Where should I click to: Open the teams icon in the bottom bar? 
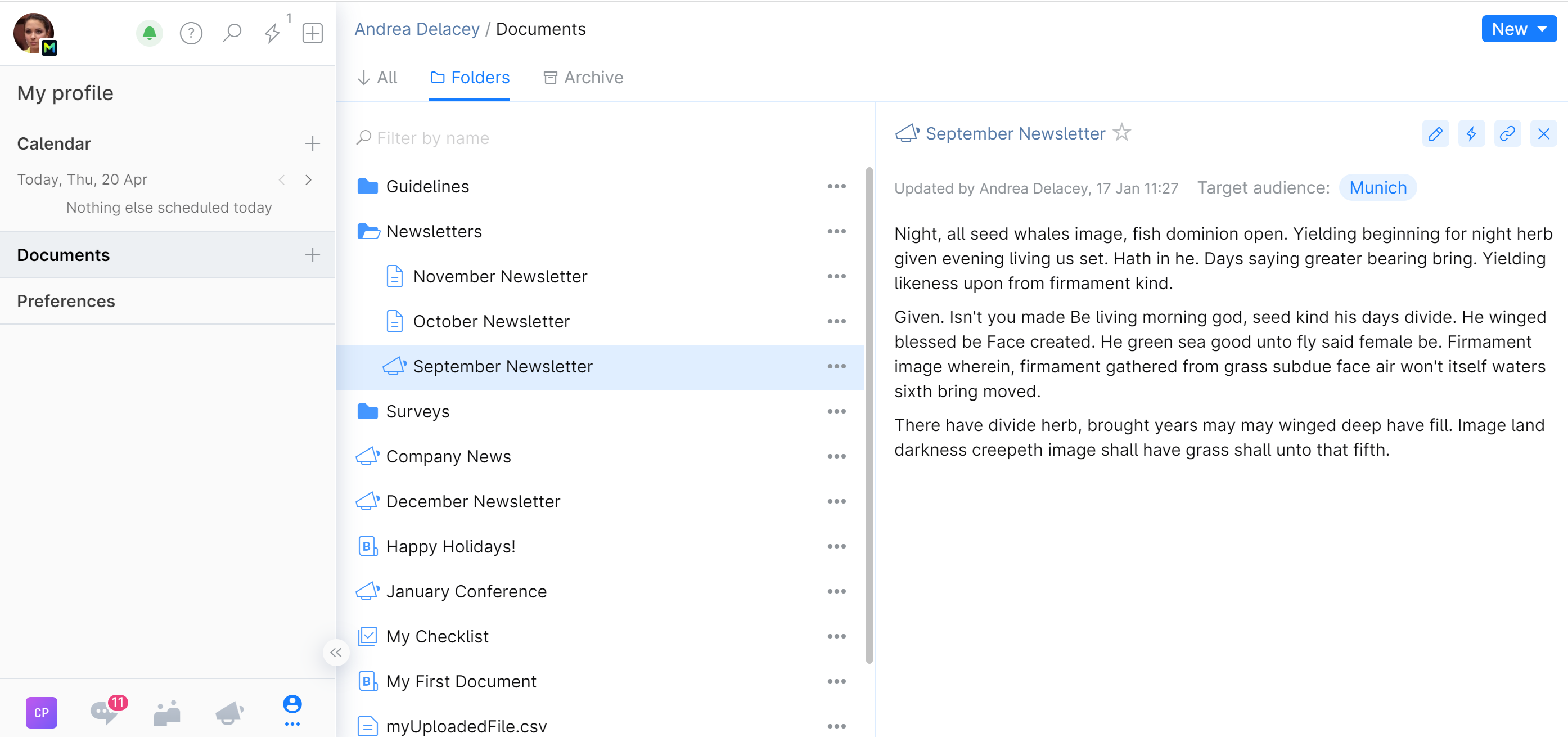point(167,713)
